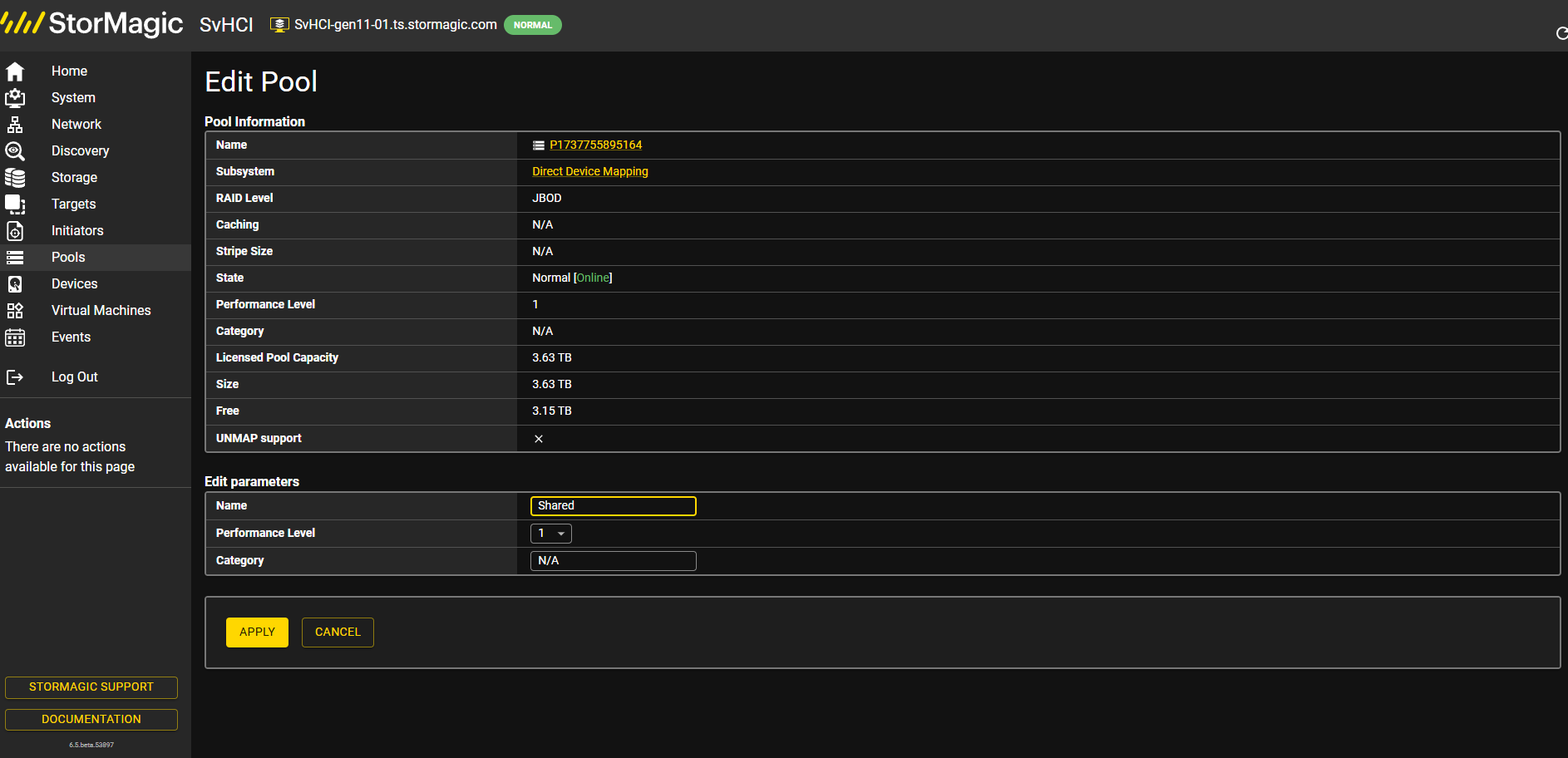Click the Virtual Machines icon
Viewport: 1568px width, 758px height.
pos(15,311)
